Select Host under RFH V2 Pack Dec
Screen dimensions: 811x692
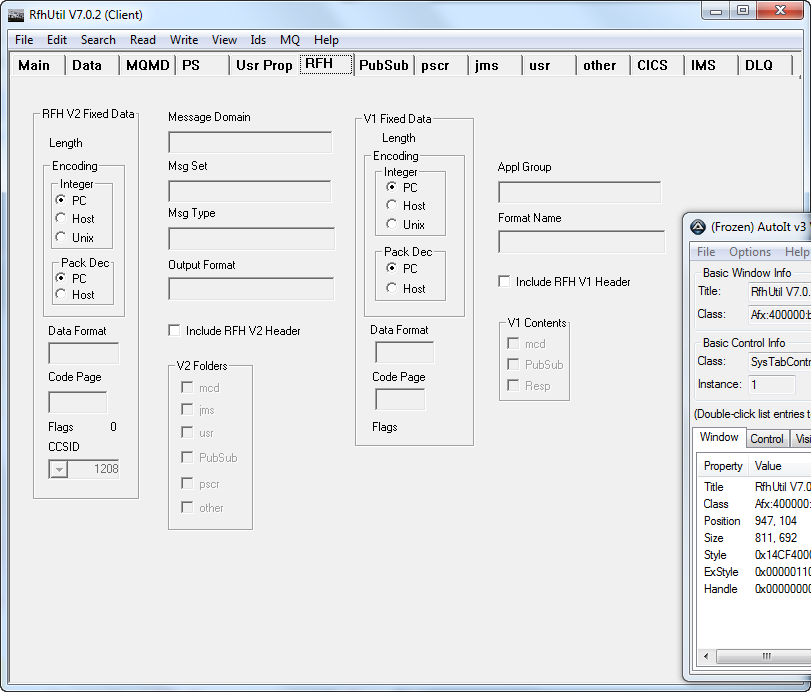coord(61,294)
